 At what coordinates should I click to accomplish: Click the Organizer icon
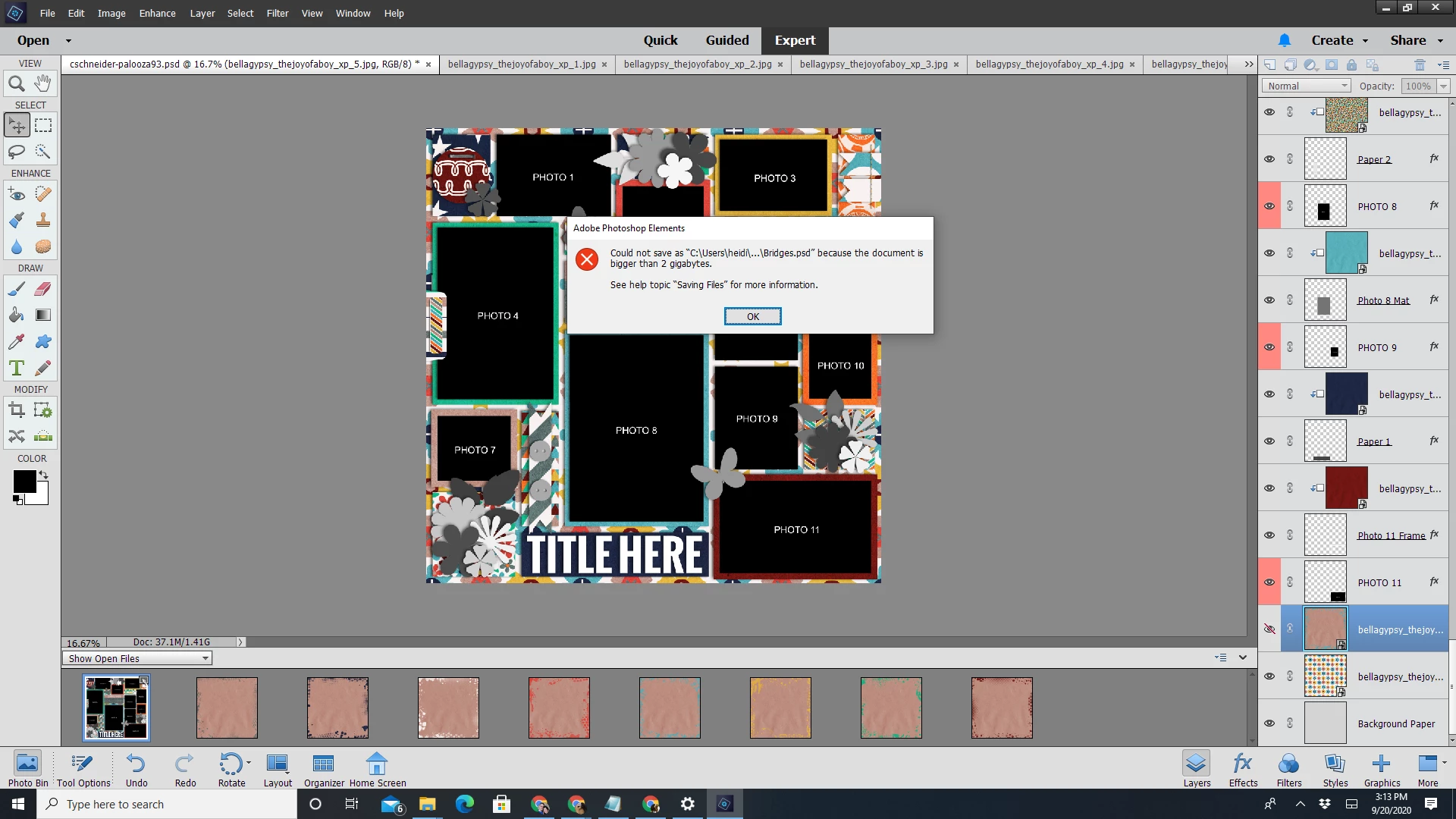pos(324,769)
